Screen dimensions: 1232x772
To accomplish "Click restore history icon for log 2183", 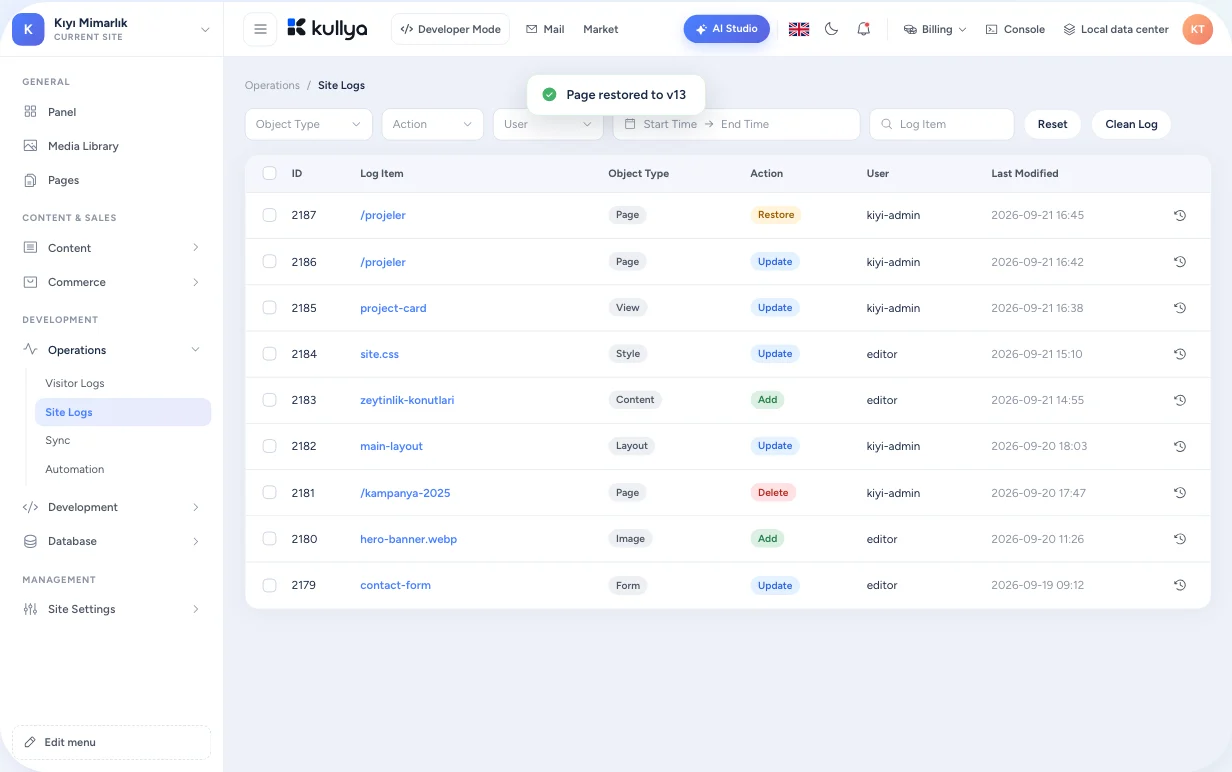I will [1180, 400].
